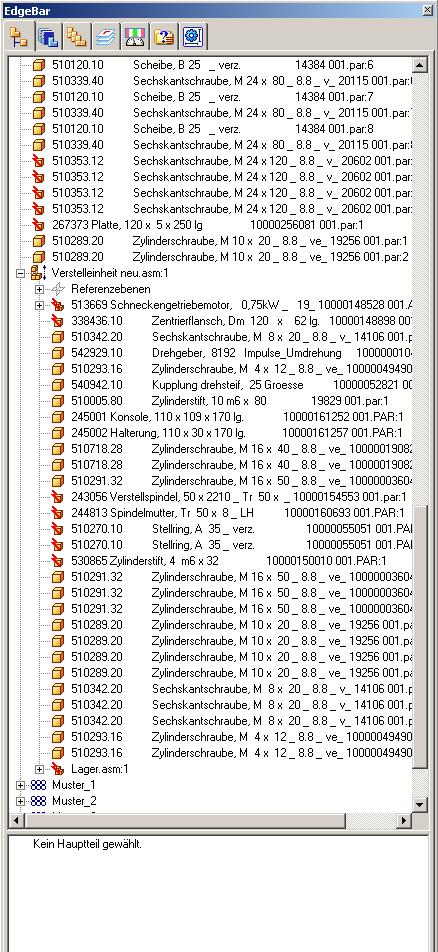Open the Assembly PathFinder tab
This screenshot has height=952, width=438.
tap(18, 38)
